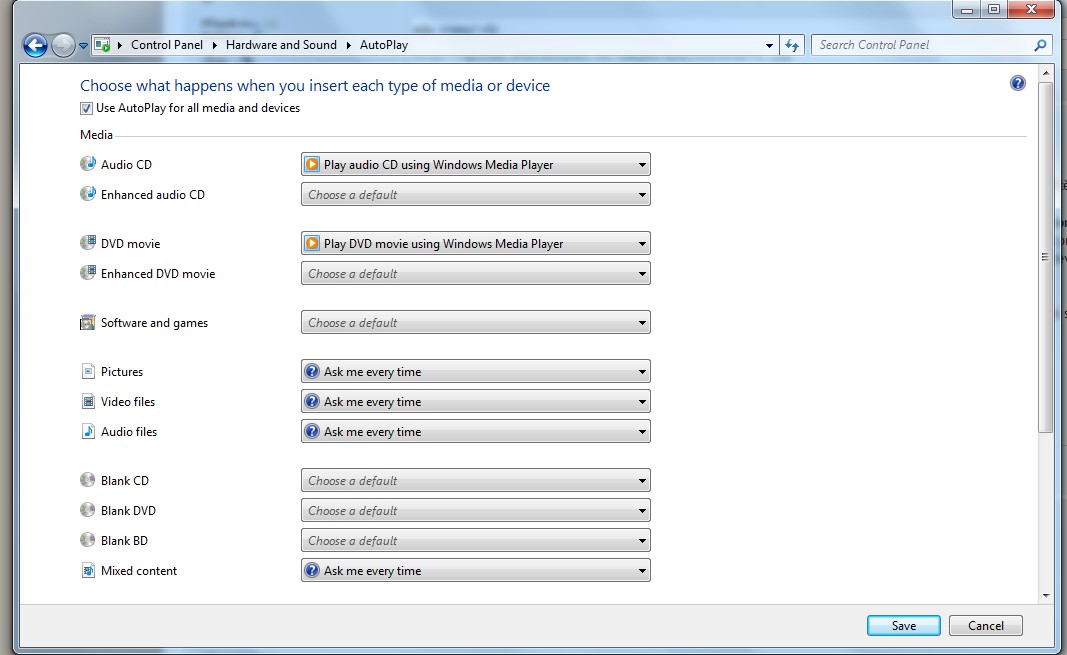
Task: Uncheck Use AutoPlay for all media
Action: tap(87, 108)
